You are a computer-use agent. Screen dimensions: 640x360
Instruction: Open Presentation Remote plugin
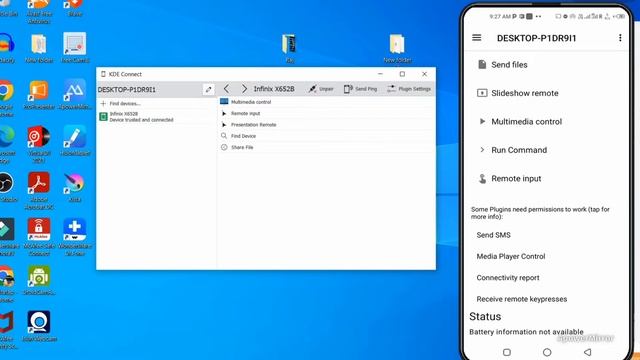pyautogui.click(x=327, y=125)
